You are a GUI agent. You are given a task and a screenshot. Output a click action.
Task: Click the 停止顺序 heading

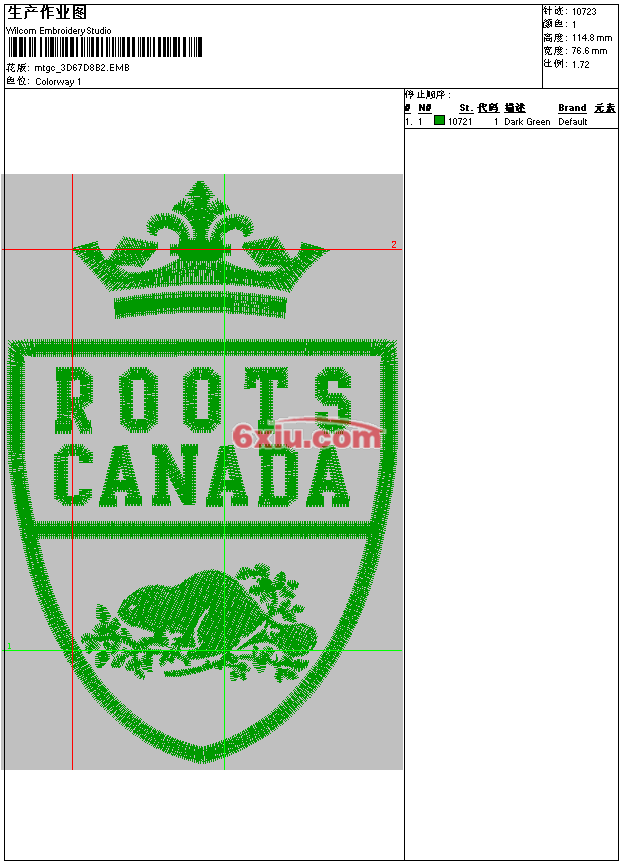tap(427, 95)
